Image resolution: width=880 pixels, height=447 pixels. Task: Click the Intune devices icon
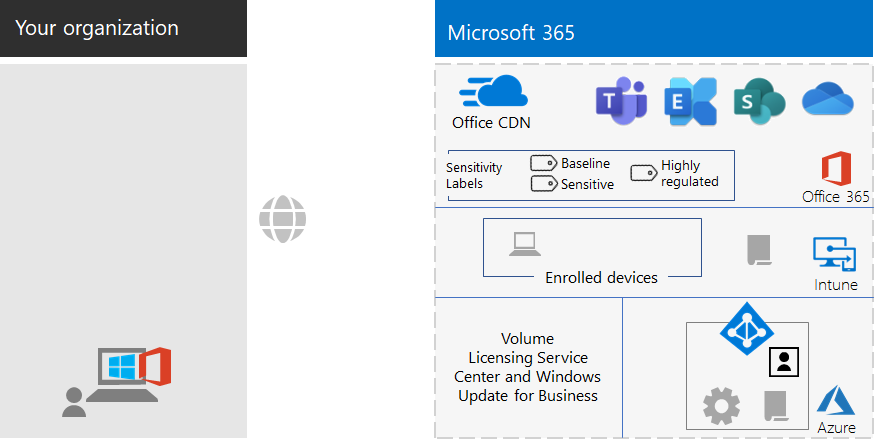(x=835, y=255)
